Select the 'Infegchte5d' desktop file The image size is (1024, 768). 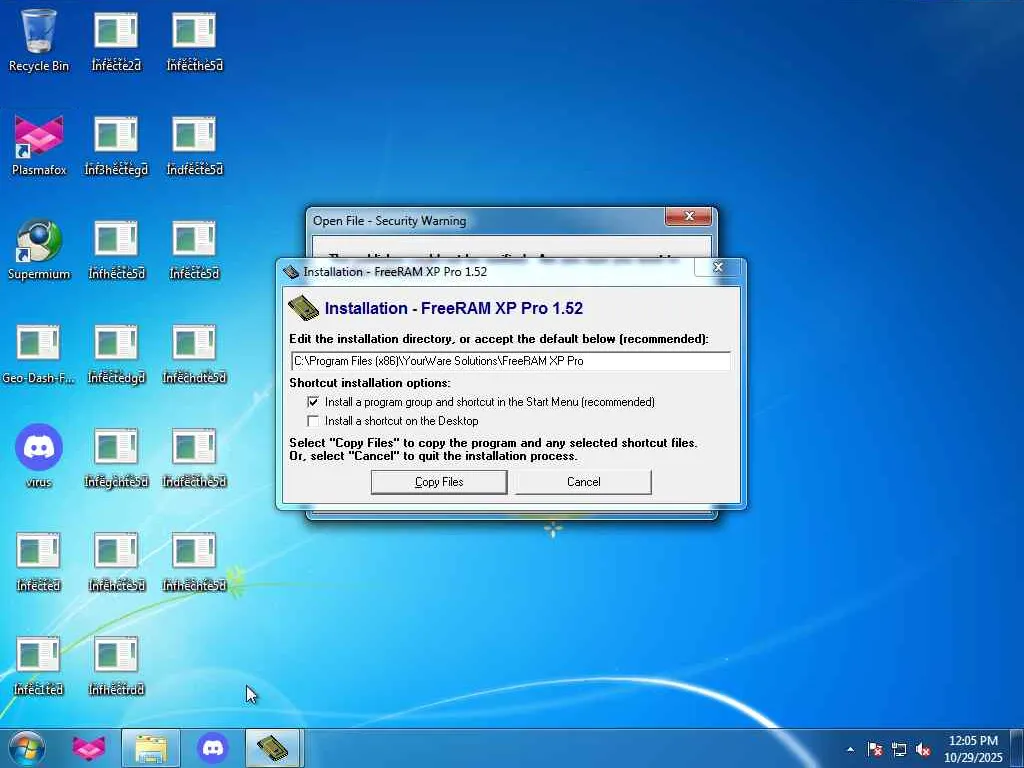[116, 457]
